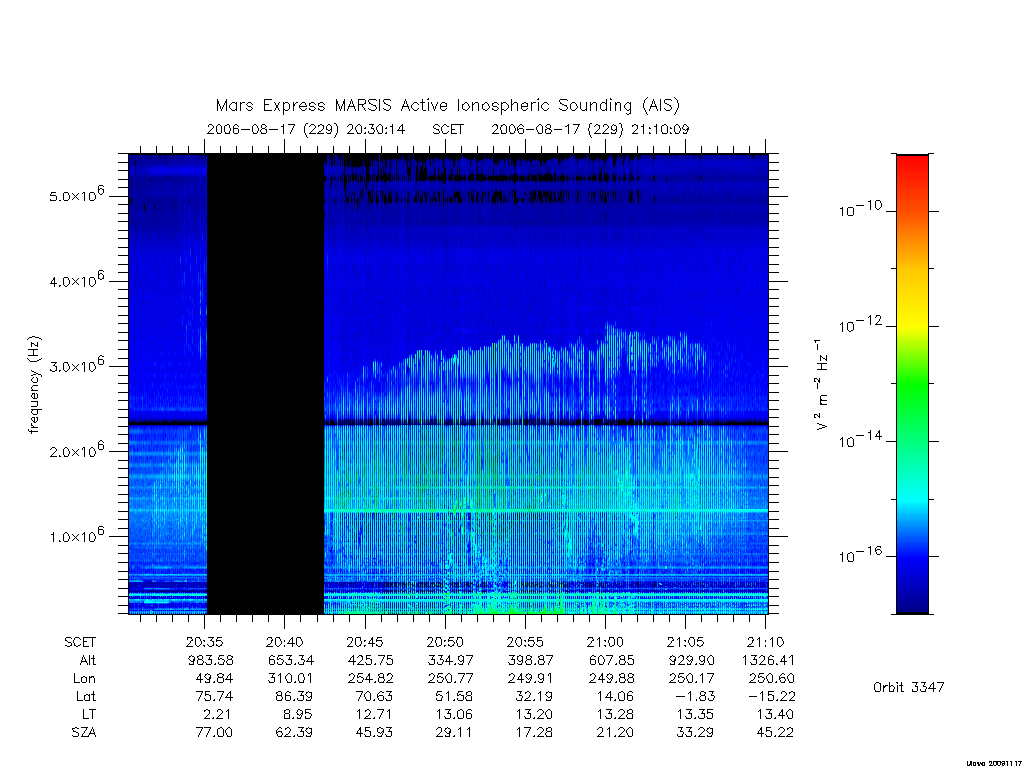The image size is (1024, 768).
Task: Click the 1.0×10^6 frequency axis label
Action: coord(77,535)
